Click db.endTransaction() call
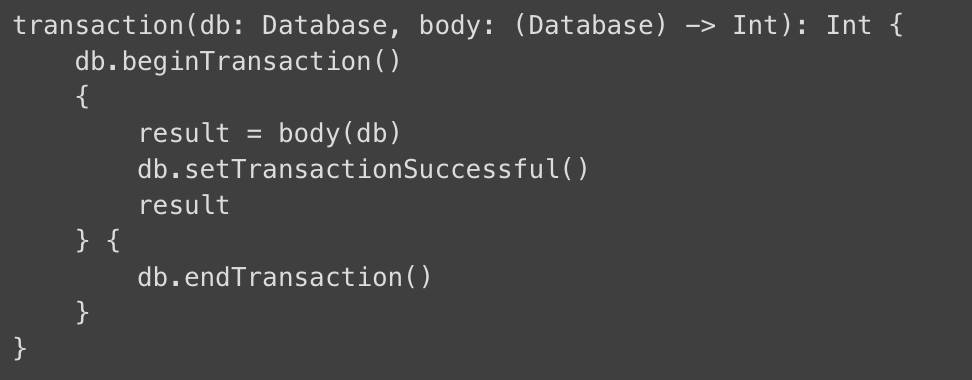Viewport: 972px width, 380px height. [x=285, y=277]
